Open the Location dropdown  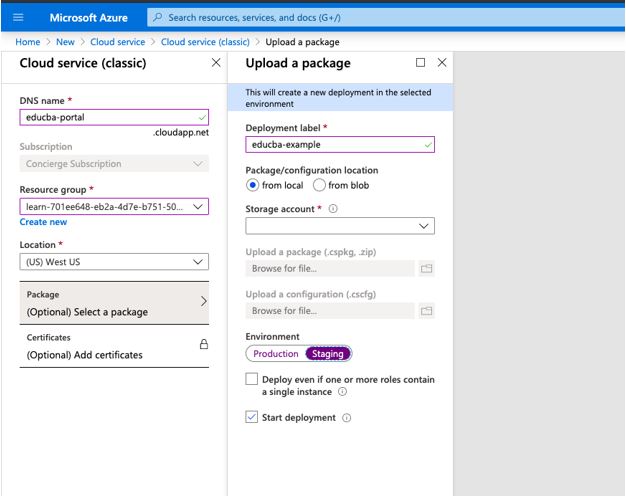(114, 262)
